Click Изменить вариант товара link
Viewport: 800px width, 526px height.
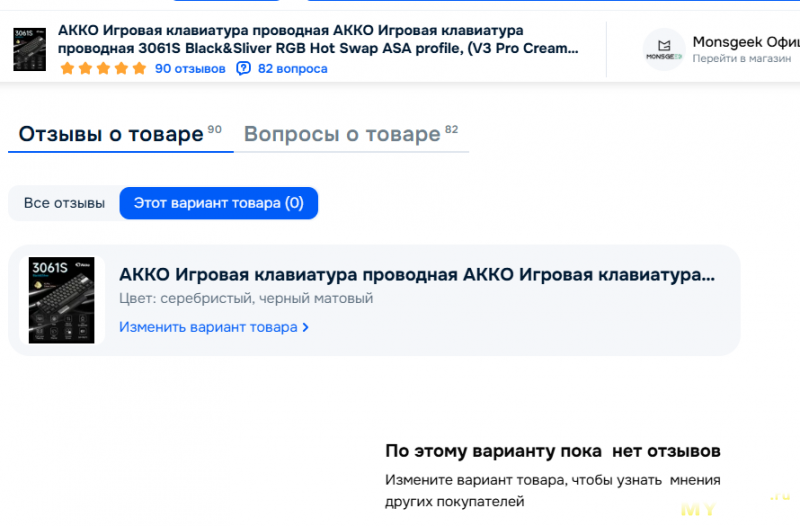pos(214,327)
